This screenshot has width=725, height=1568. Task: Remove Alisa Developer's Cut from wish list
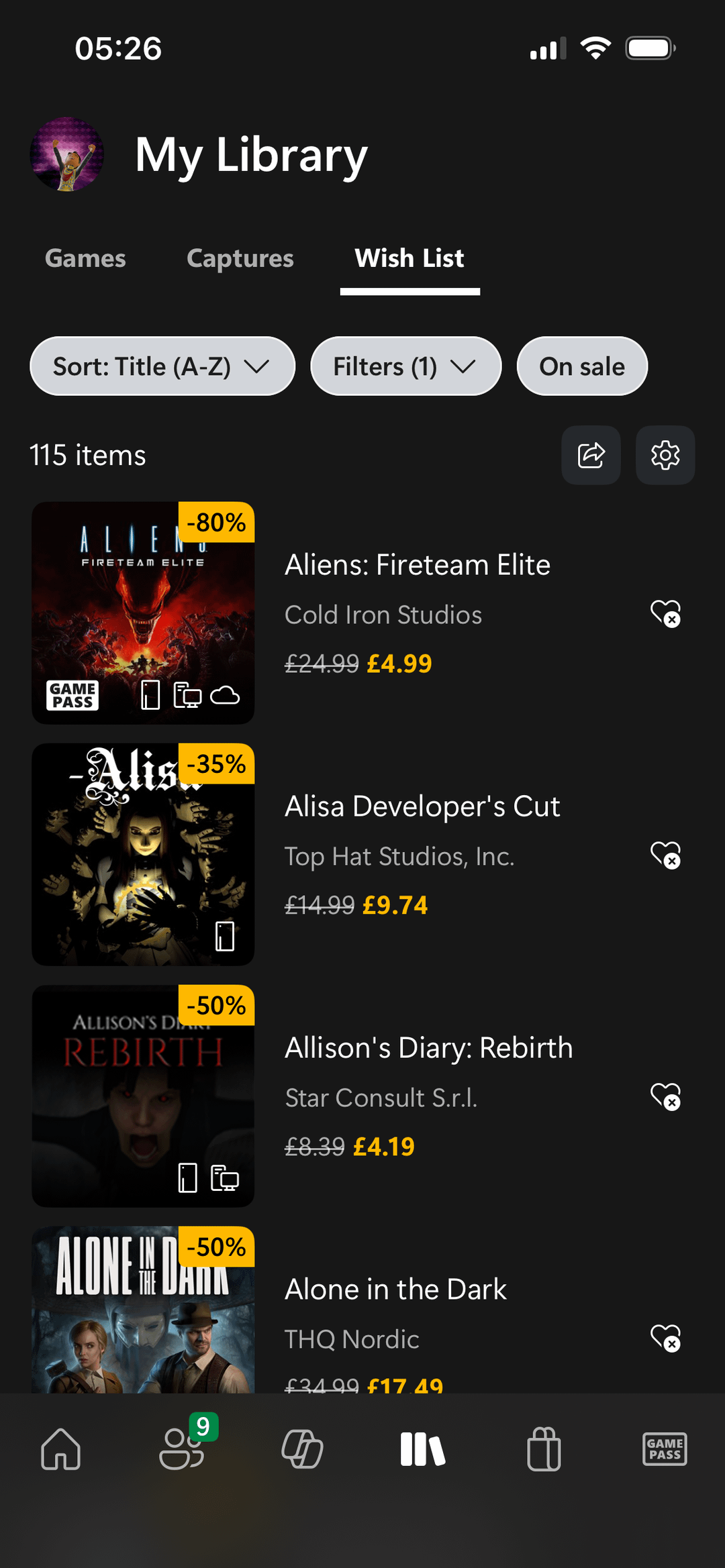pos(666,855)
